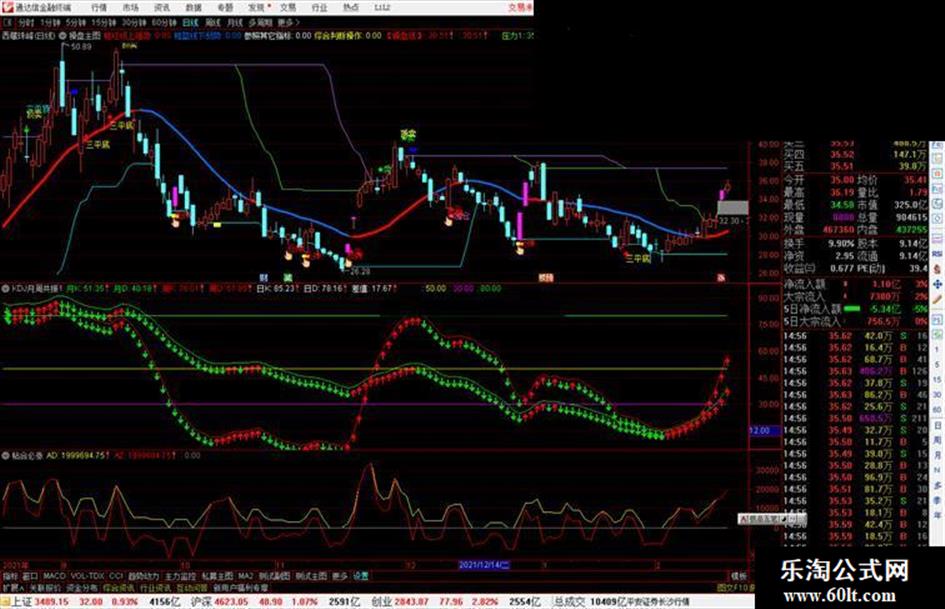Click the 上证 3489.15 index in status bar
Screen dimensions: 945x609
(40, 602)
